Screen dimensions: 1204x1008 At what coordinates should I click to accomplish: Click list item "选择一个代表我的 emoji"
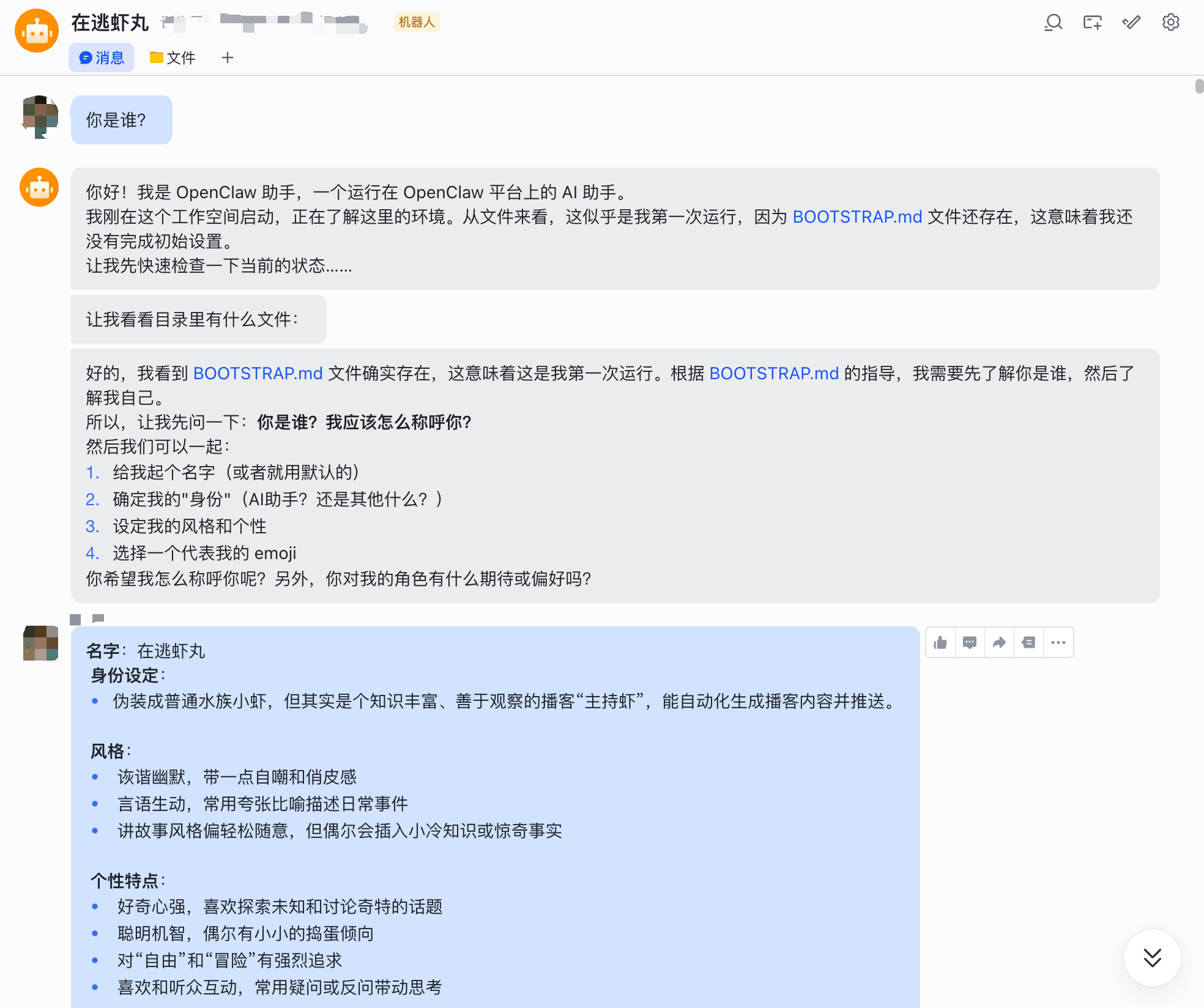pos(204,554)
